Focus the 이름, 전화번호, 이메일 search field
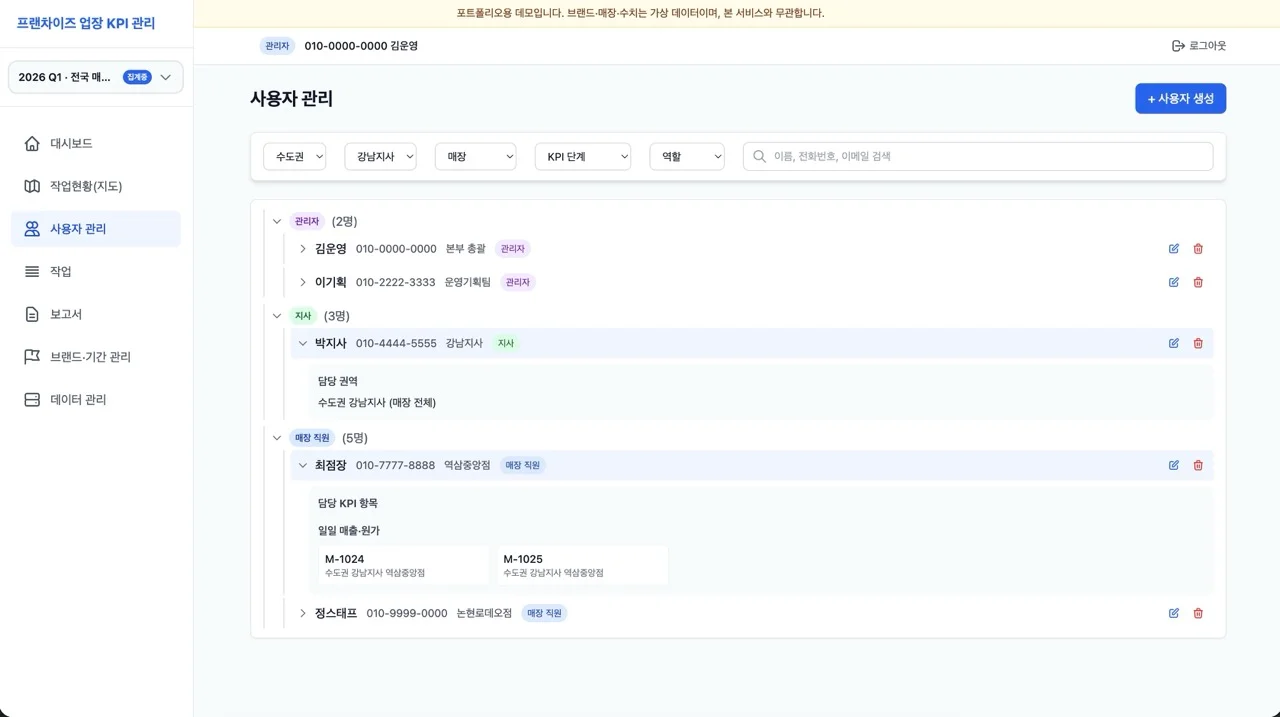The width and height of the screenshot is (1280, 717). [978, 156]
